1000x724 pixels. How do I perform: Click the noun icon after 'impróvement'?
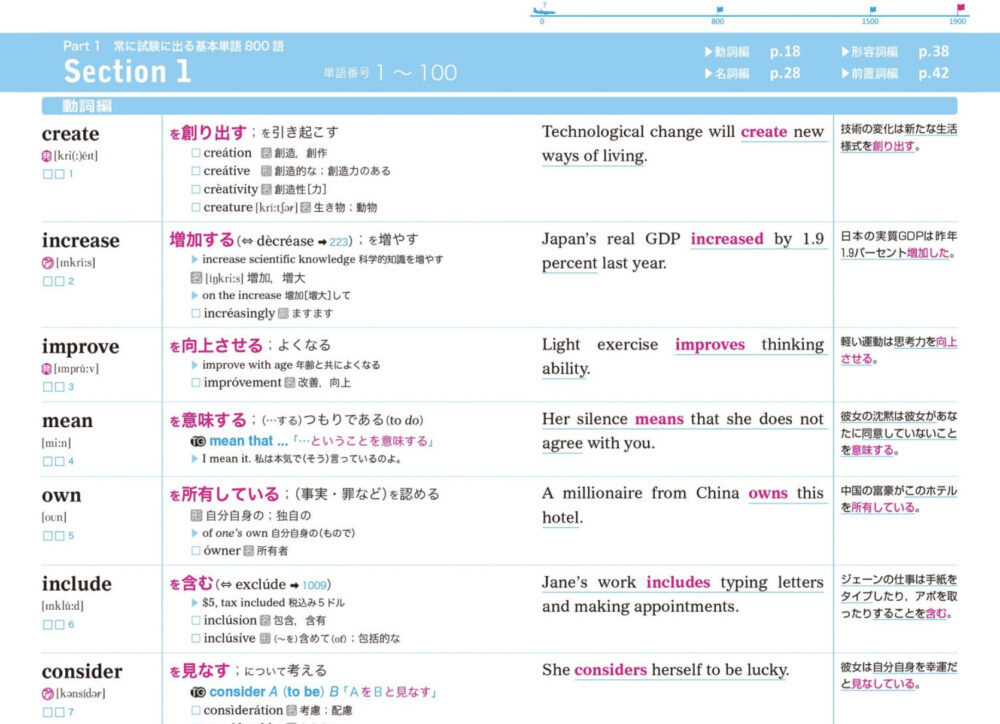290,383
